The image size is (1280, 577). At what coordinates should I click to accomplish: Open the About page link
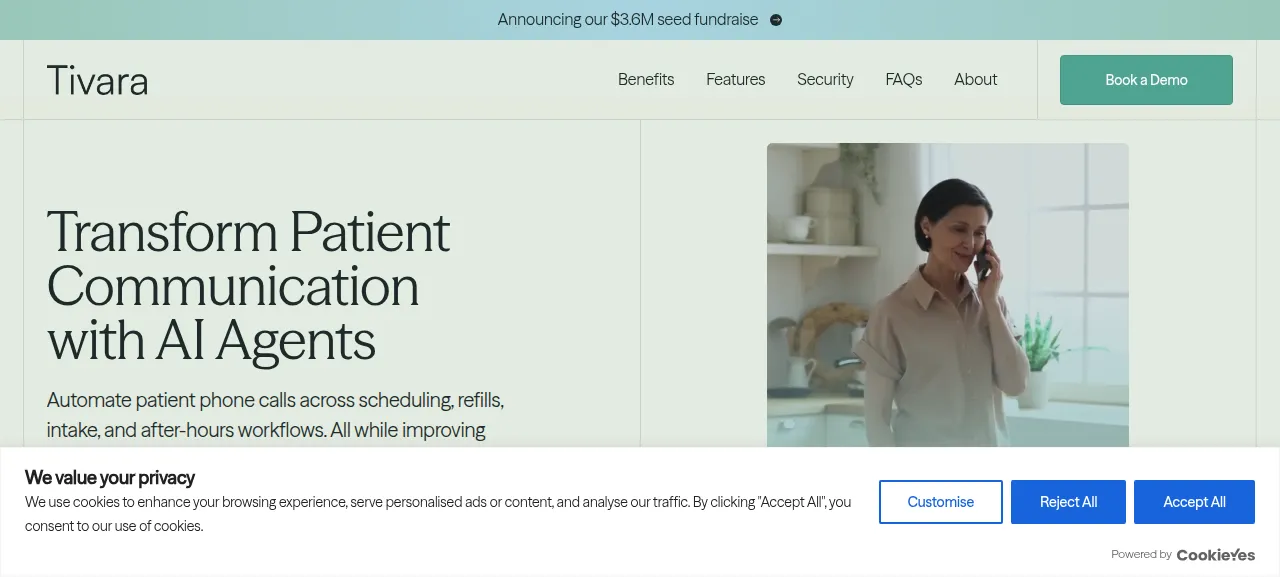[975, 80]
